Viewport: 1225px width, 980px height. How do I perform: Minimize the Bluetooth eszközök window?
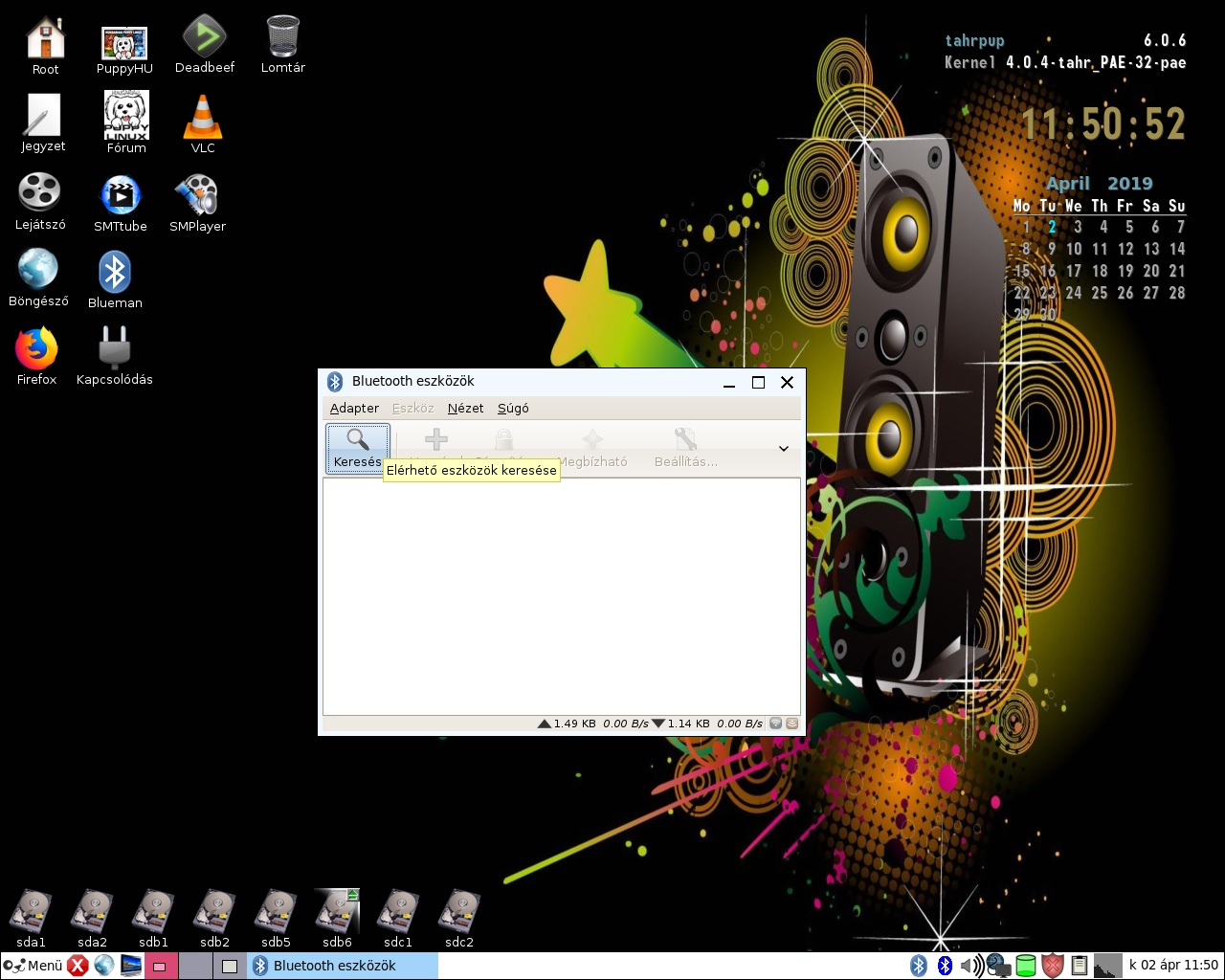coord(729,382)
